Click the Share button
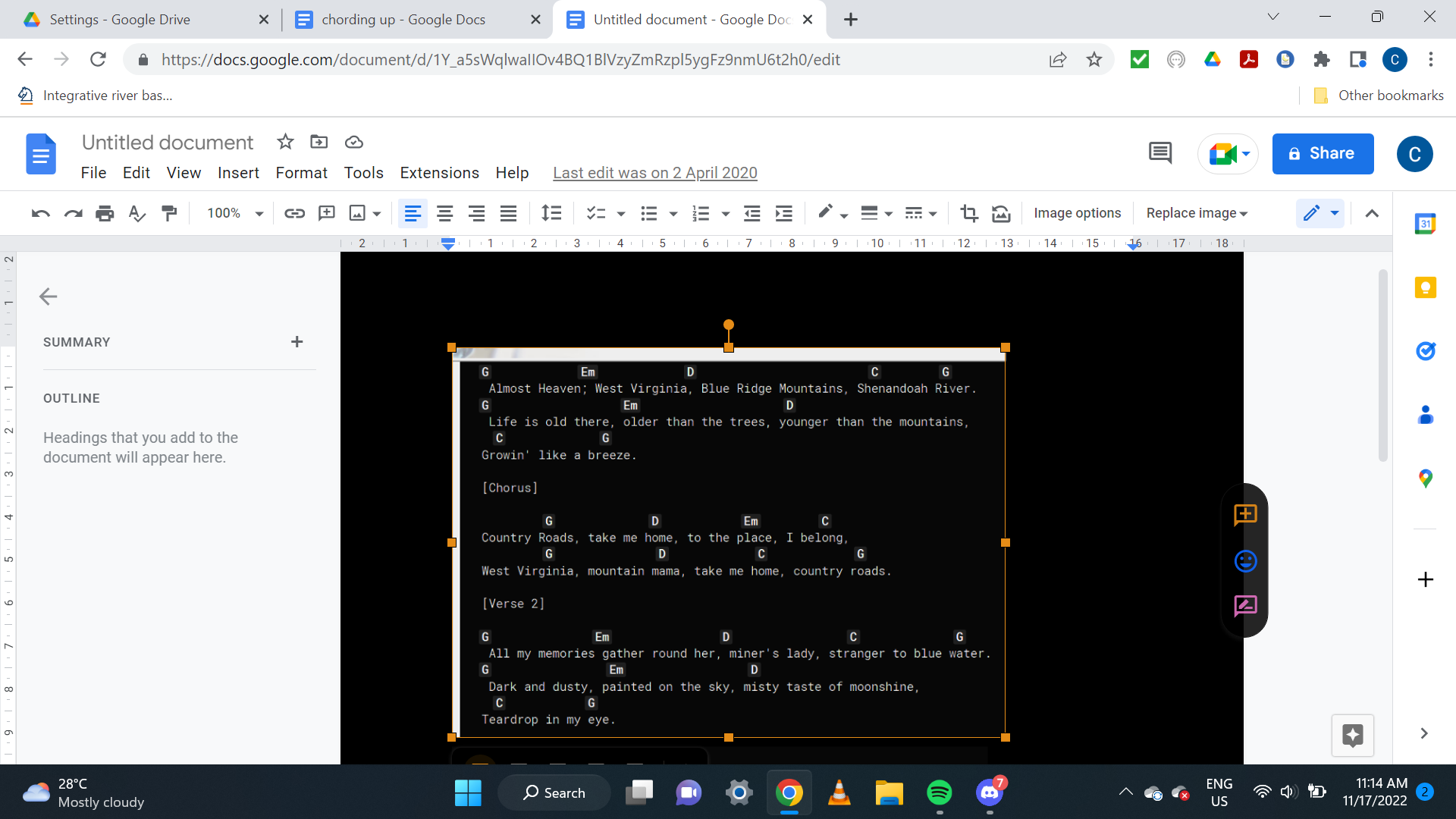The image size is (1456, 819). pos(1323,153)
